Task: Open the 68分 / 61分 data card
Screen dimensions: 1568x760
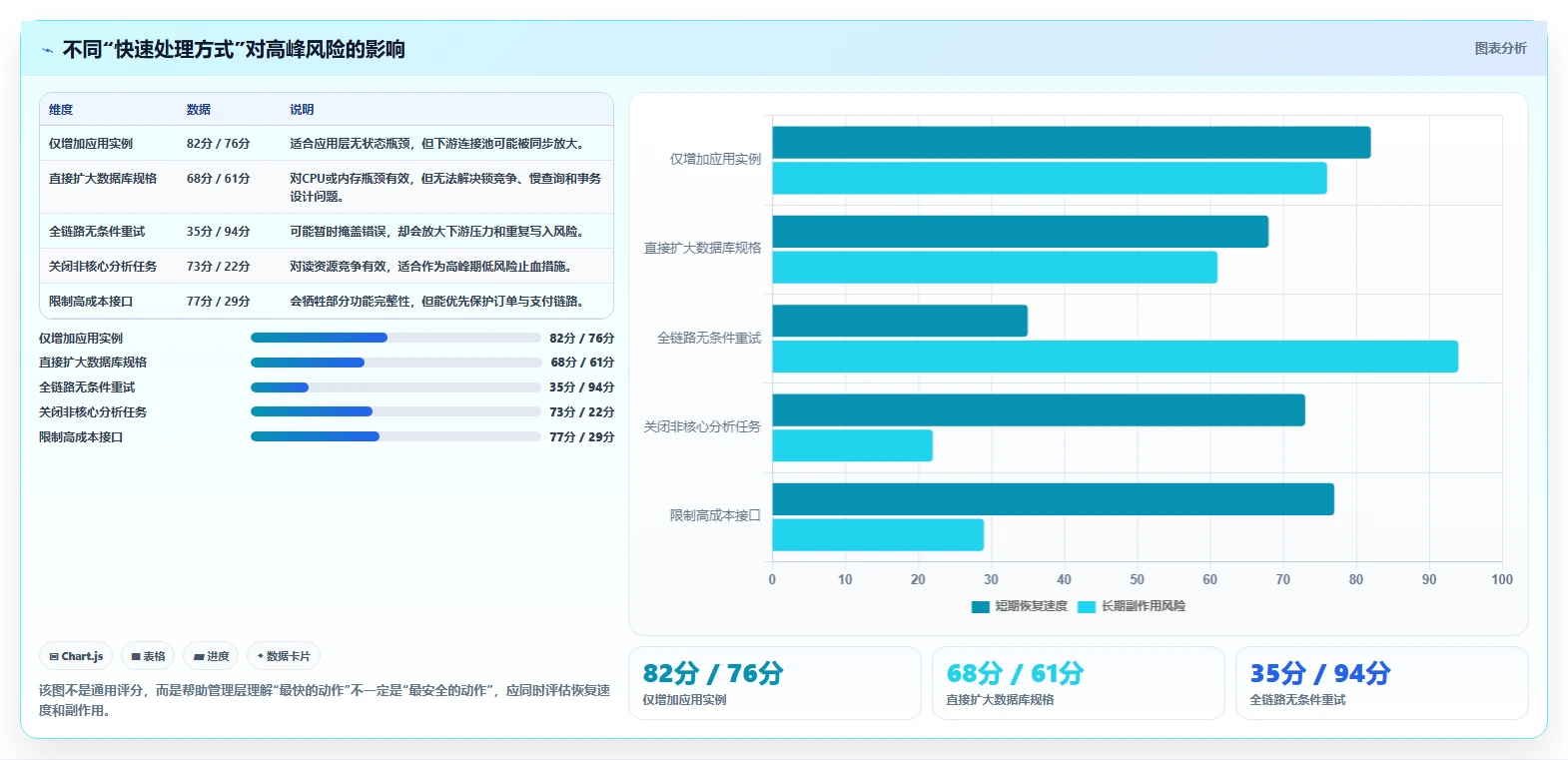Action: point(1078,683)
